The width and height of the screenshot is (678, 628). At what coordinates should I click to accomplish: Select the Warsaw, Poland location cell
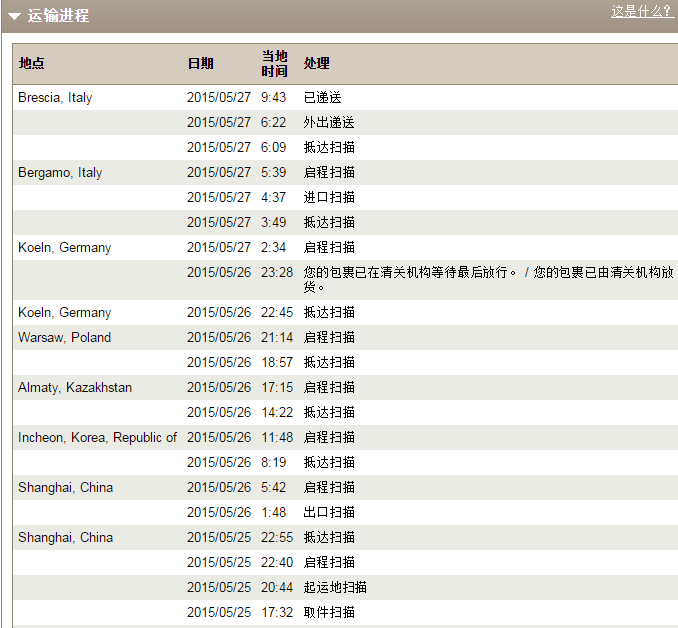click(x=64, y=338)
